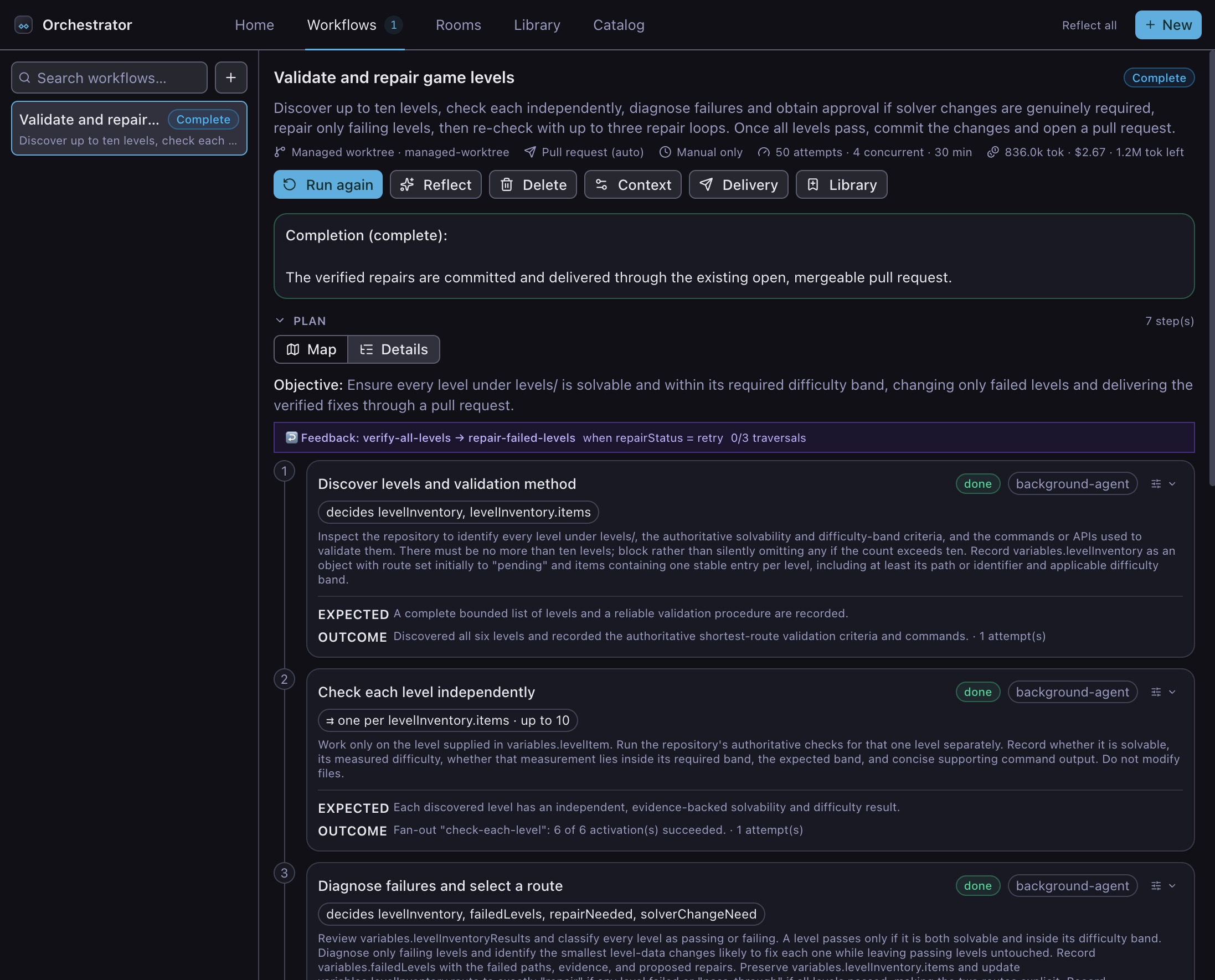Switch plan view to Details
The width and height of the screenshot is (1215, 980).
[x=394, y=349]
